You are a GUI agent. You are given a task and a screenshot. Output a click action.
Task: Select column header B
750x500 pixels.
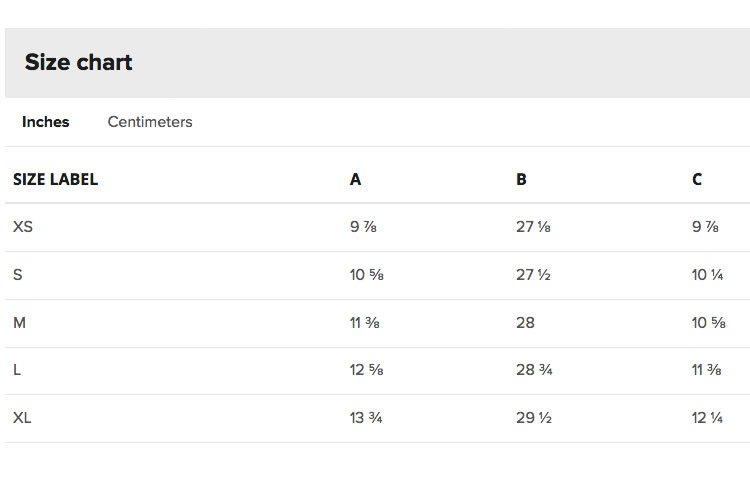point(521,179)
